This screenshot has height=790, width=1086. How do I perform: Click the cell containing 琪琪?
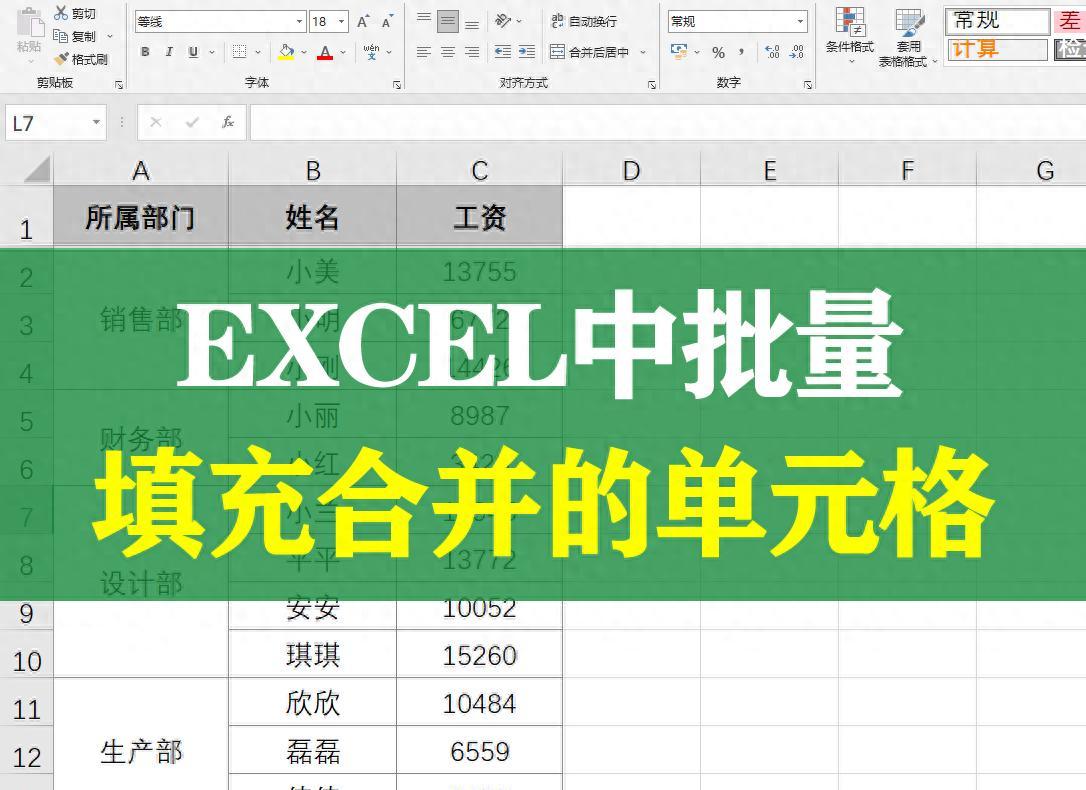[312, 654]
